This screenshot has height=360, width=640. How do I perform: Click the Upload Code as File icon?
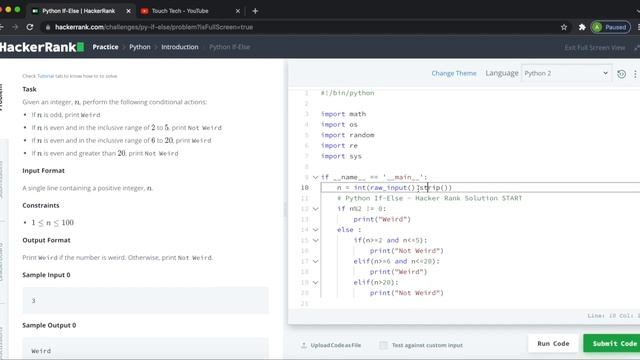click(x=304, y=345)
